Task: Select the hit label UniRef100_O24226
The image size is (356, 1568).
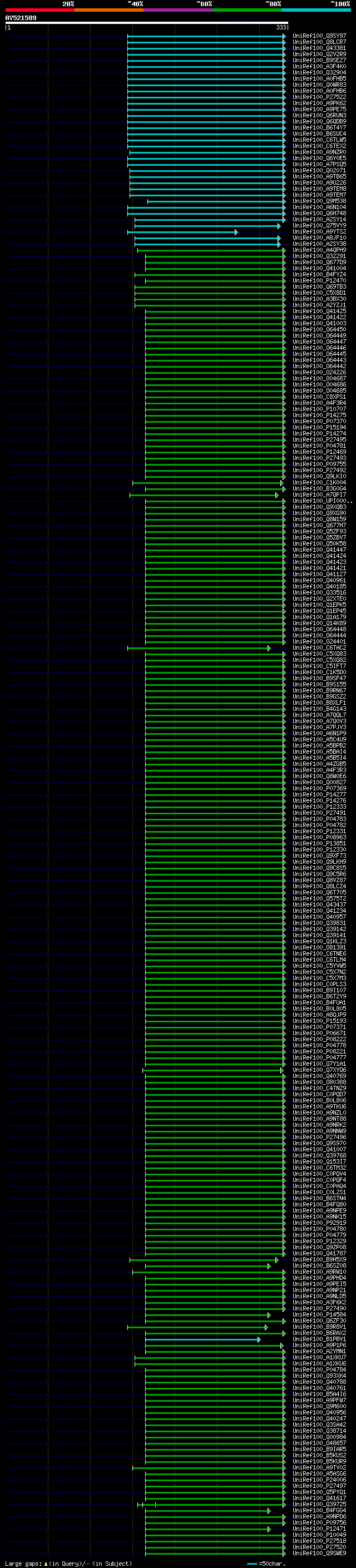Action: [x=319, y=373]
